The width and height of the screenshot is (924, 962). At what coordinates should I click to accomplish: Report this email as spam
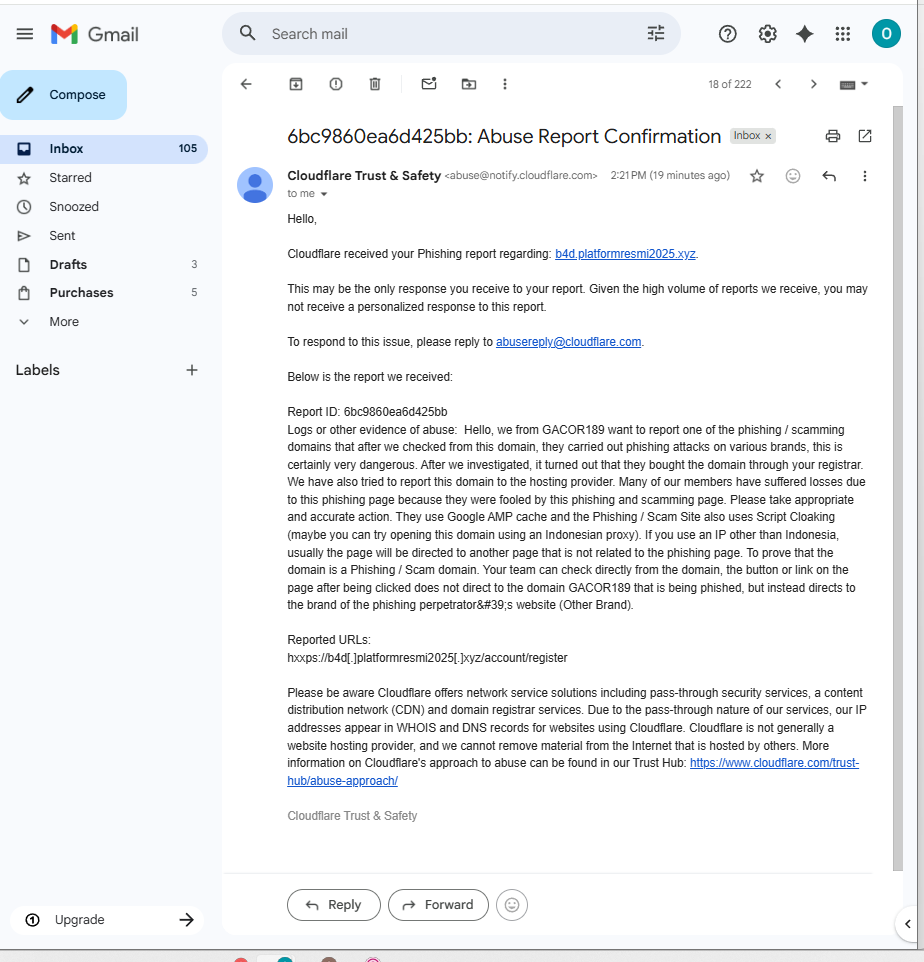336,84
